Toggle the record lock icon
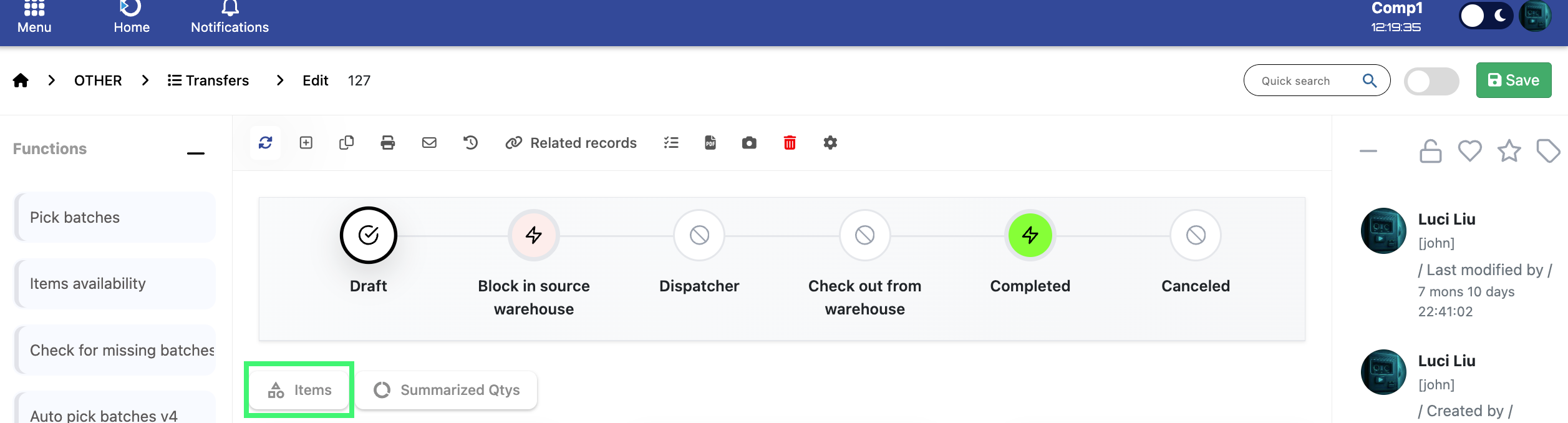Viewport: 1568px width, 423px height. coord(1430,151)
